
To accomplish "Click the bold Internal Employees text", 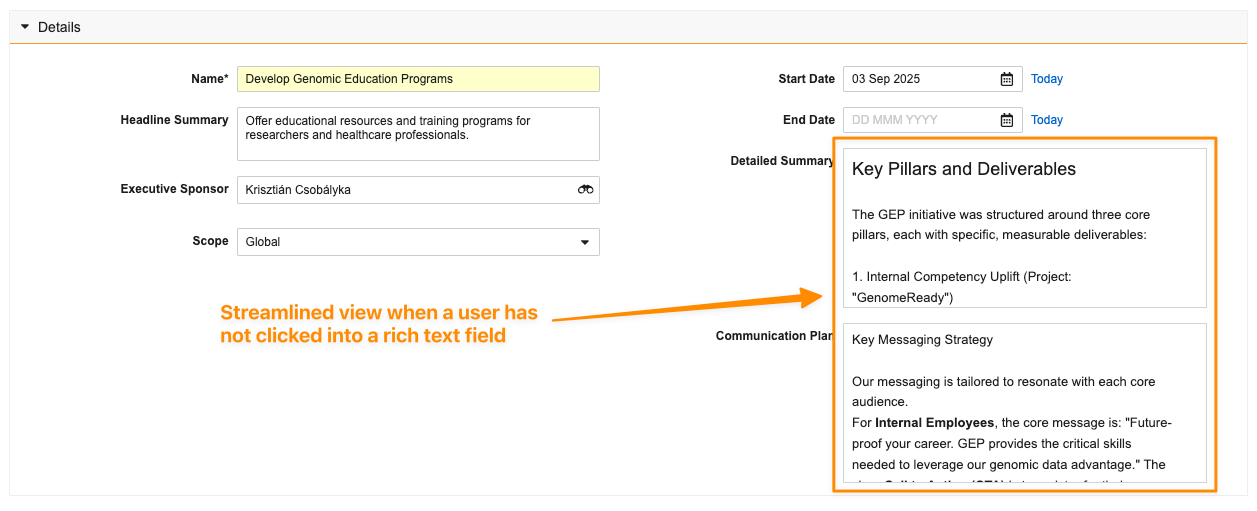I will click(935, 423).
